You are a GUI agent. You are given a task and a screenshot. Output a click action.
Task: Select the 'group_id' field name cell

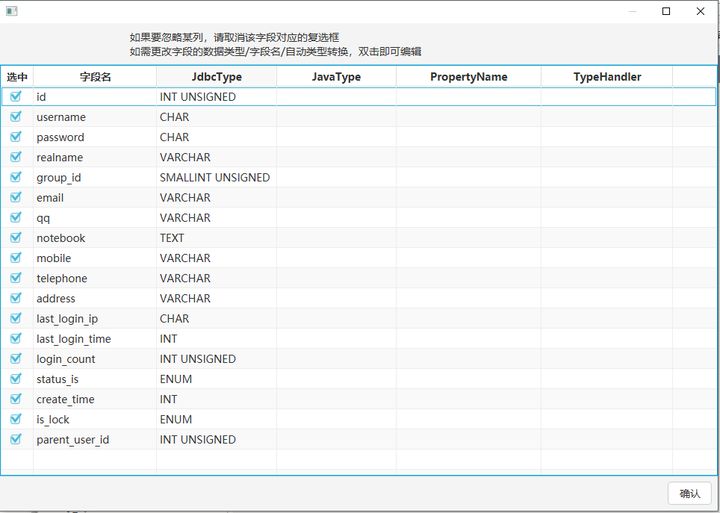click(x=95, y=177)
